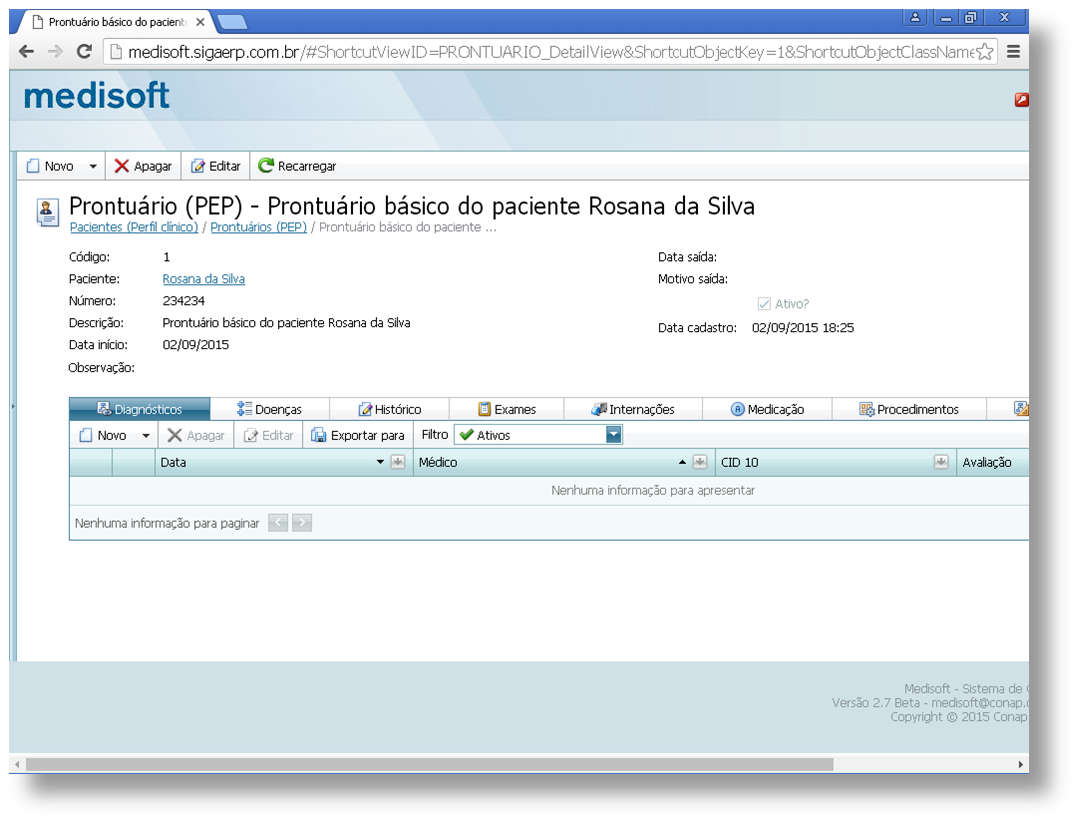The image size is (1078, 823).
Task: Click the red icon at header right
Action: click(1022, 100)
